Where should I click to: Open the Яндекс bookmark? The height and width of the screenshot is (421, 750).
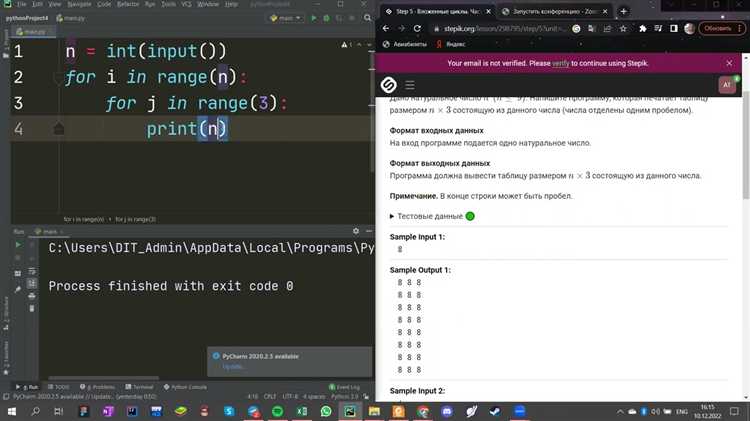point(451,44)
